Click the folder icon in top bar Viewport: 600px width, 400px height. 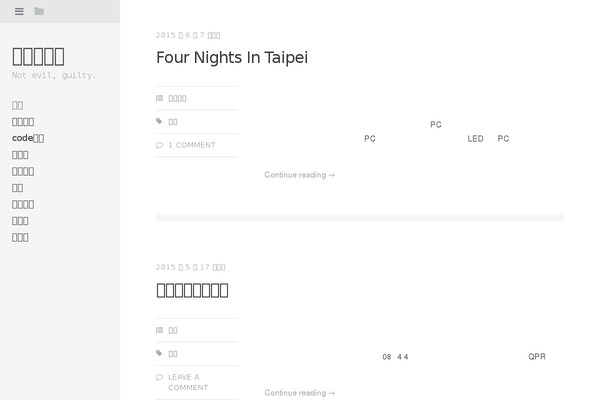tap(39, 11)
